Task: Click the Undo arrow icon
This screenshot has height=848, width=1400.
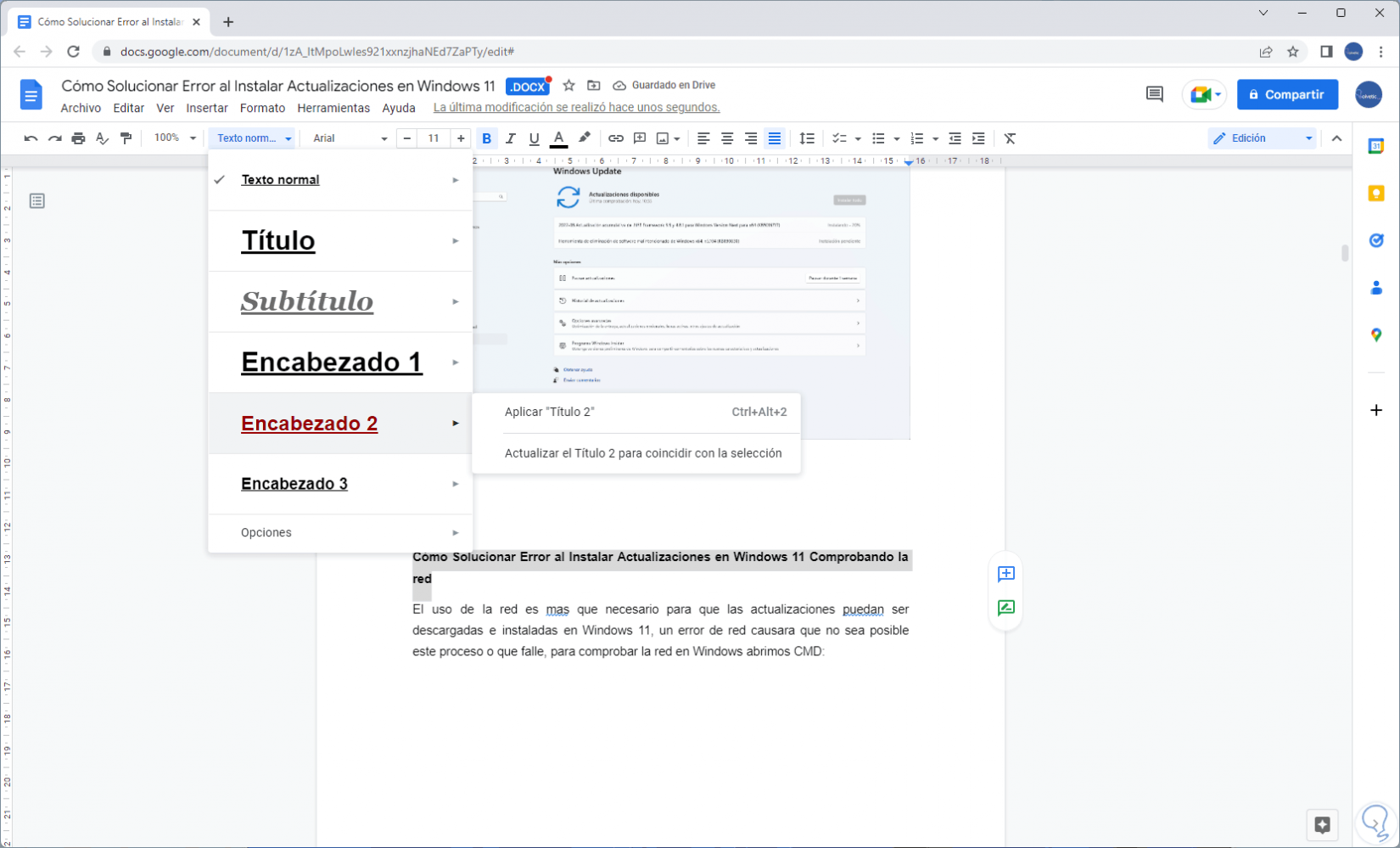Action: pyautogui.click(x=31, y=138)
